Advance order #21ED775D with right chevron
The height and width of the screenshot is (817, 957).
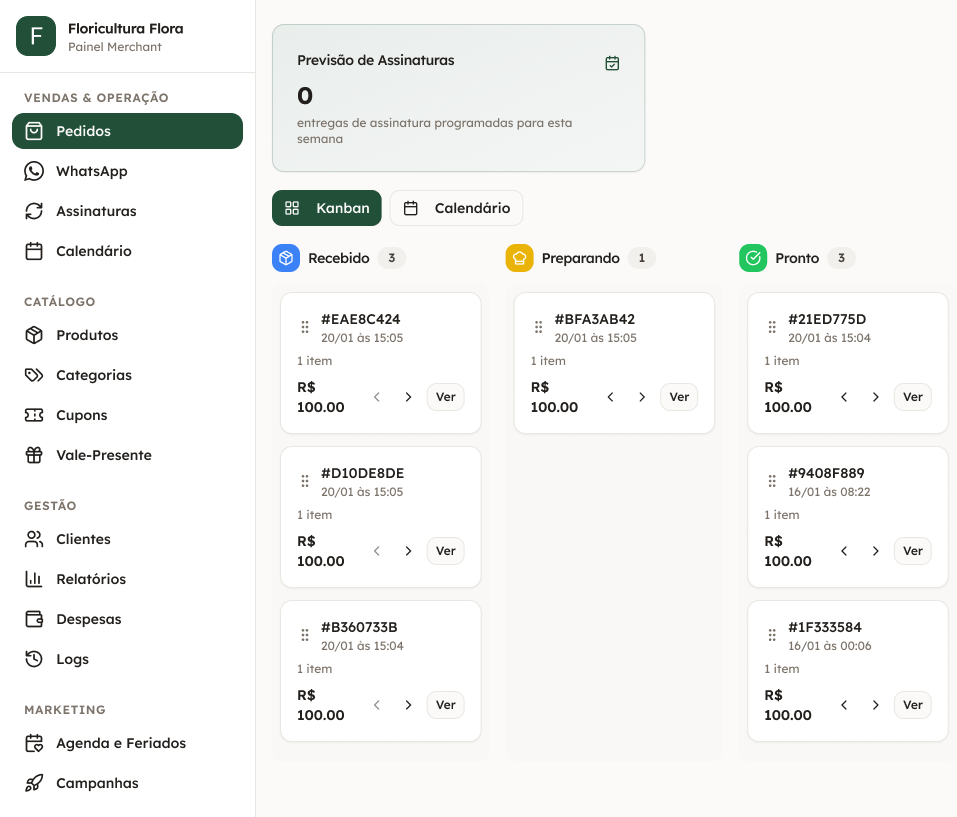pyautogui.click(x=875, y=397)
